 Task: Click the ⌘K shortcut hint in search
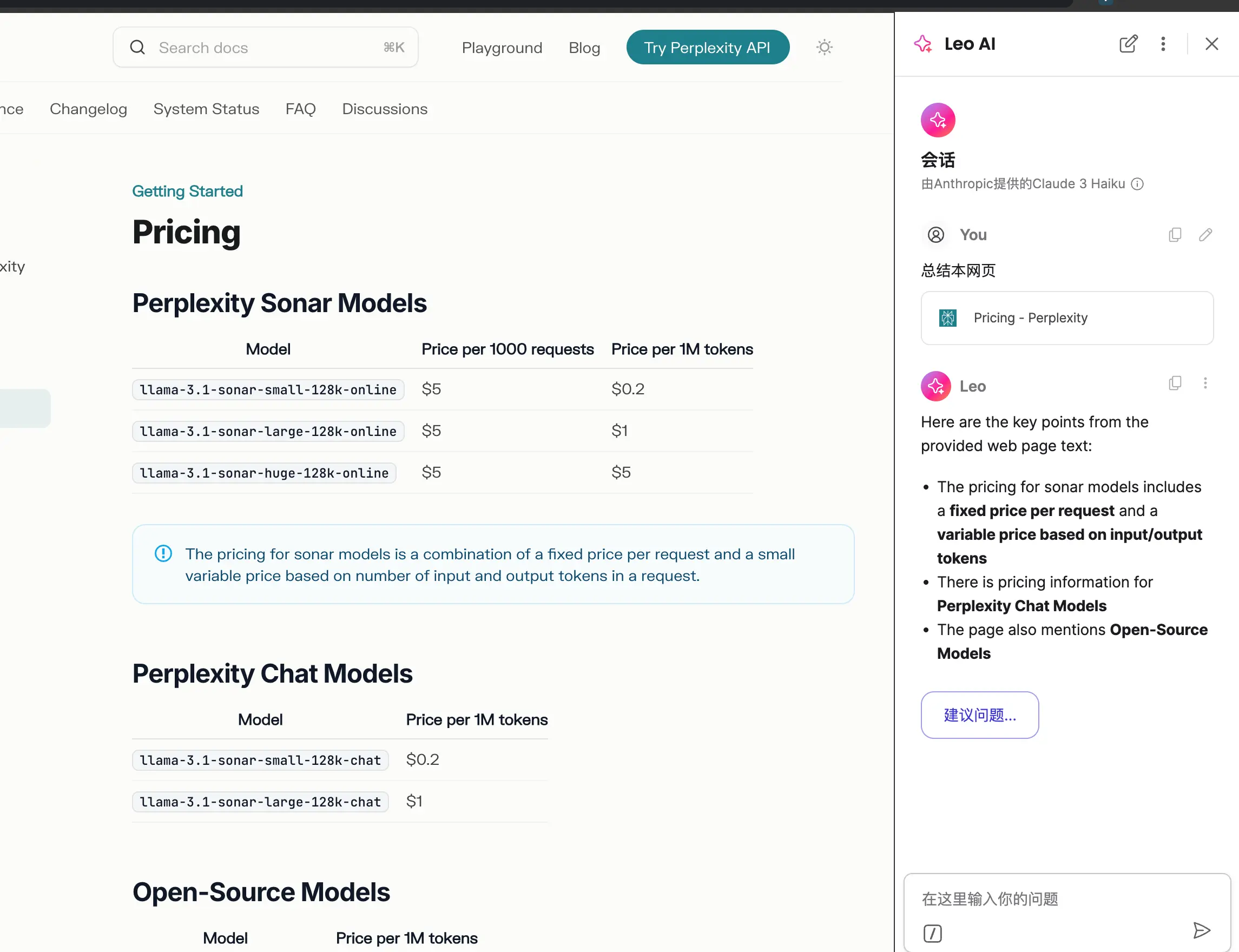click(x=394, y=47)
